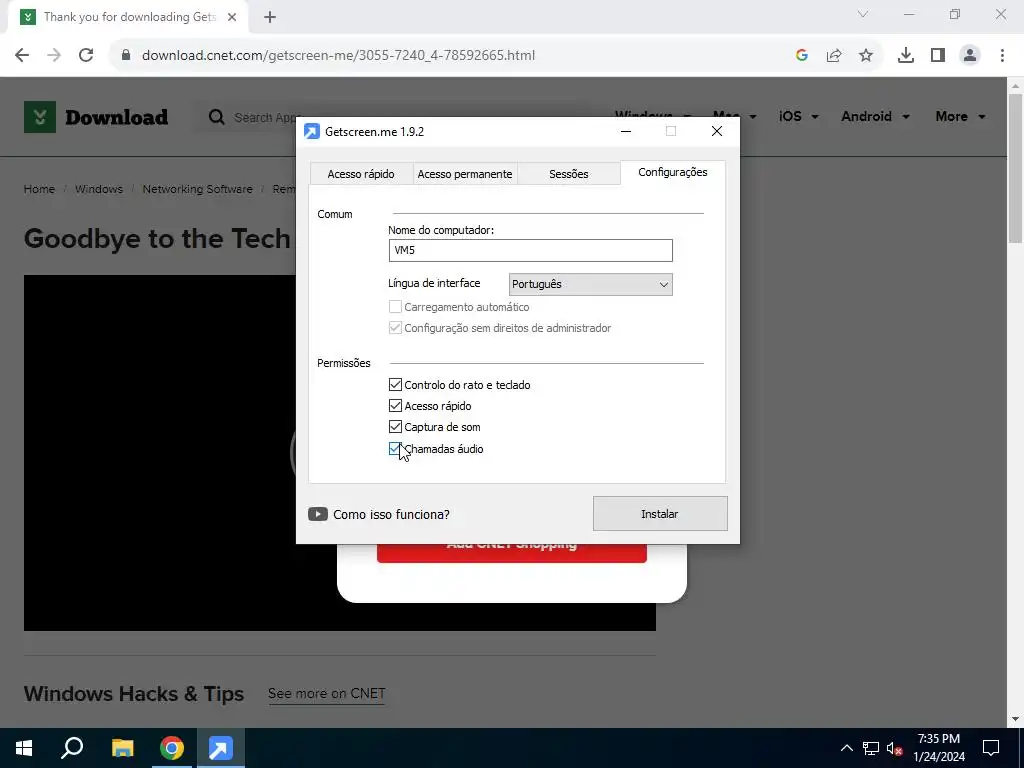Open a new browser tab with plus
Screen dimensions: 1024x768
click(x=270, y=17)
